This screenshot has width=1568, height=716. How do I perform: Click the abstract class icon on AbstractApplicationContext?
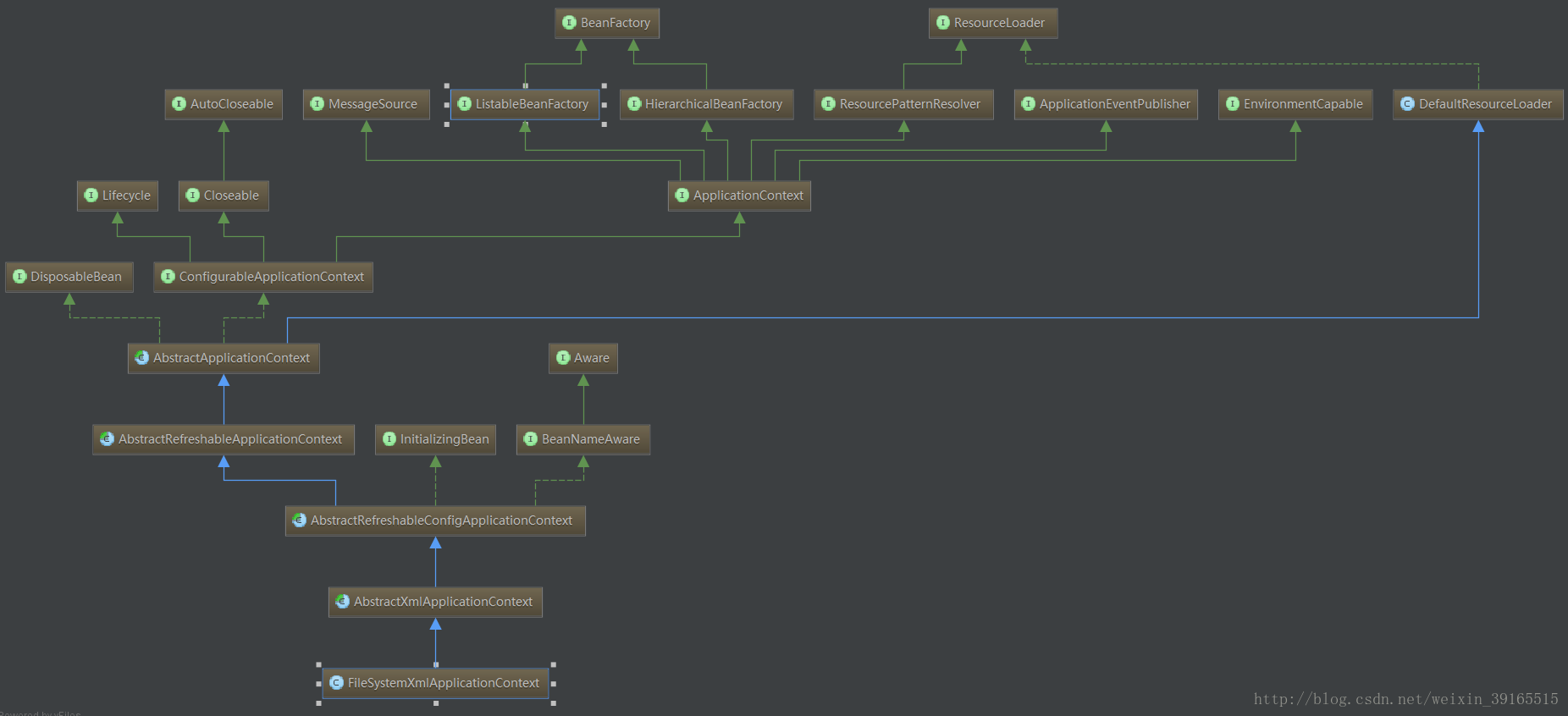142,358
